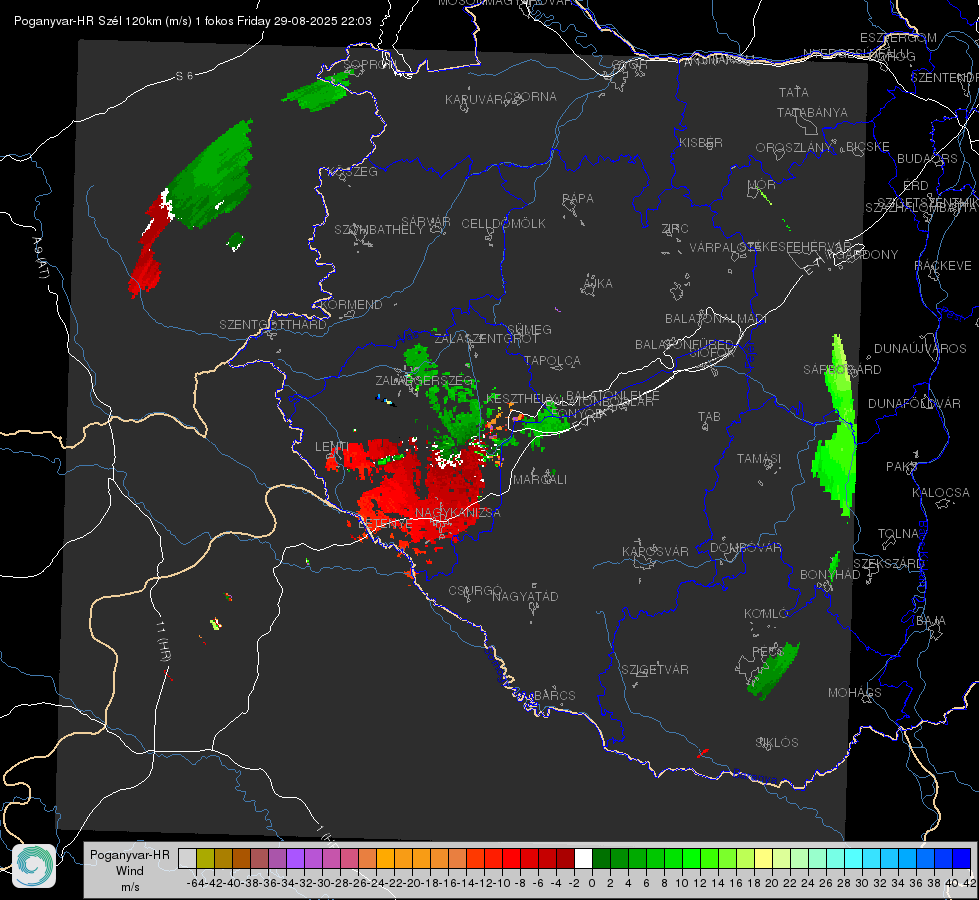Viewport: 979px width, 900px height.
Task: Click the TATABÁNYA label
Action: click(812, 112)
